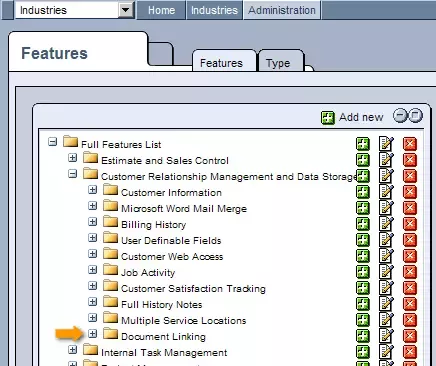This screenshot has height=366, width=436.
Task: Select the Full Features List tree item
Action: [x=121, y=144]
